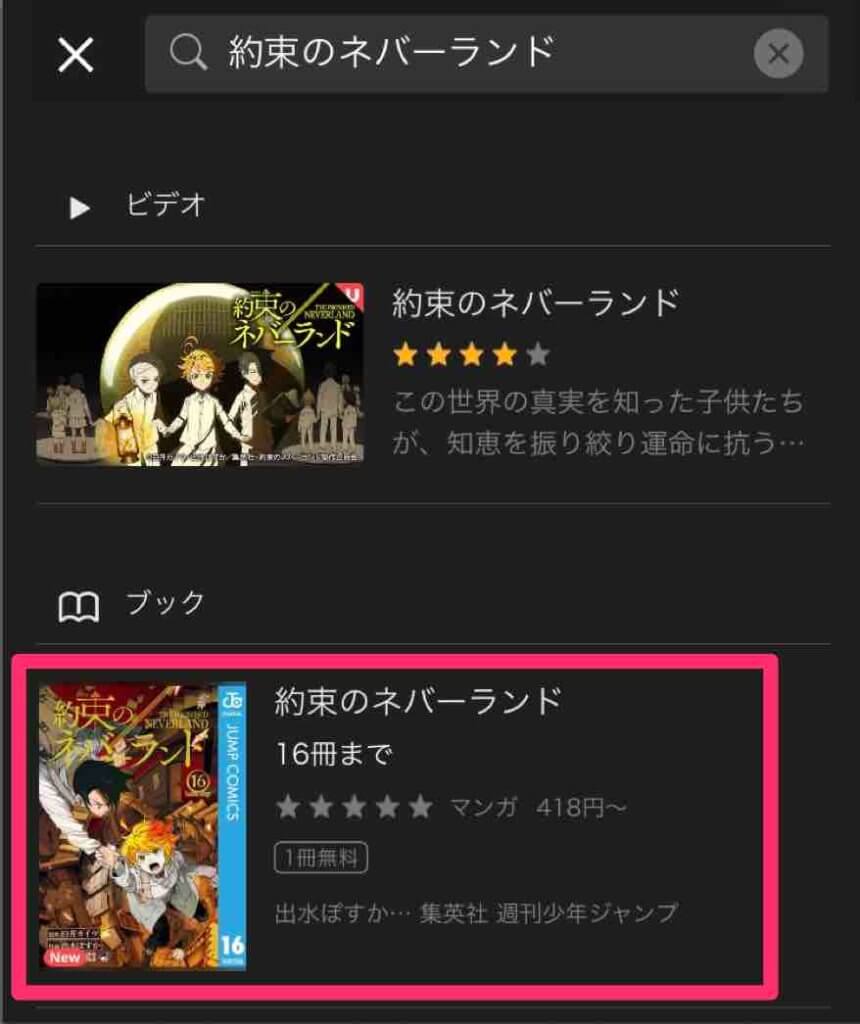Click the video play triangle icon
The width and height of the screenshot is (860, 1024).
tap(80, 208)
